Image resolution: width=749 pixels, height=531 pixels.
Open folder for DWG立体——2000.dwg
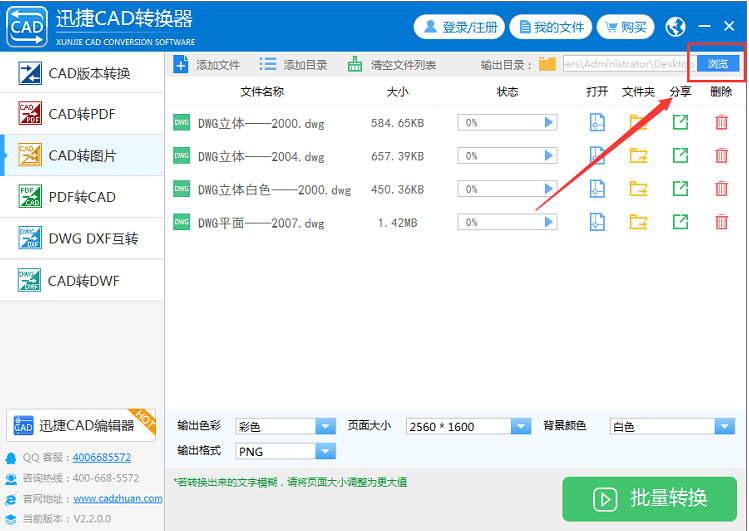click(638, 122)
